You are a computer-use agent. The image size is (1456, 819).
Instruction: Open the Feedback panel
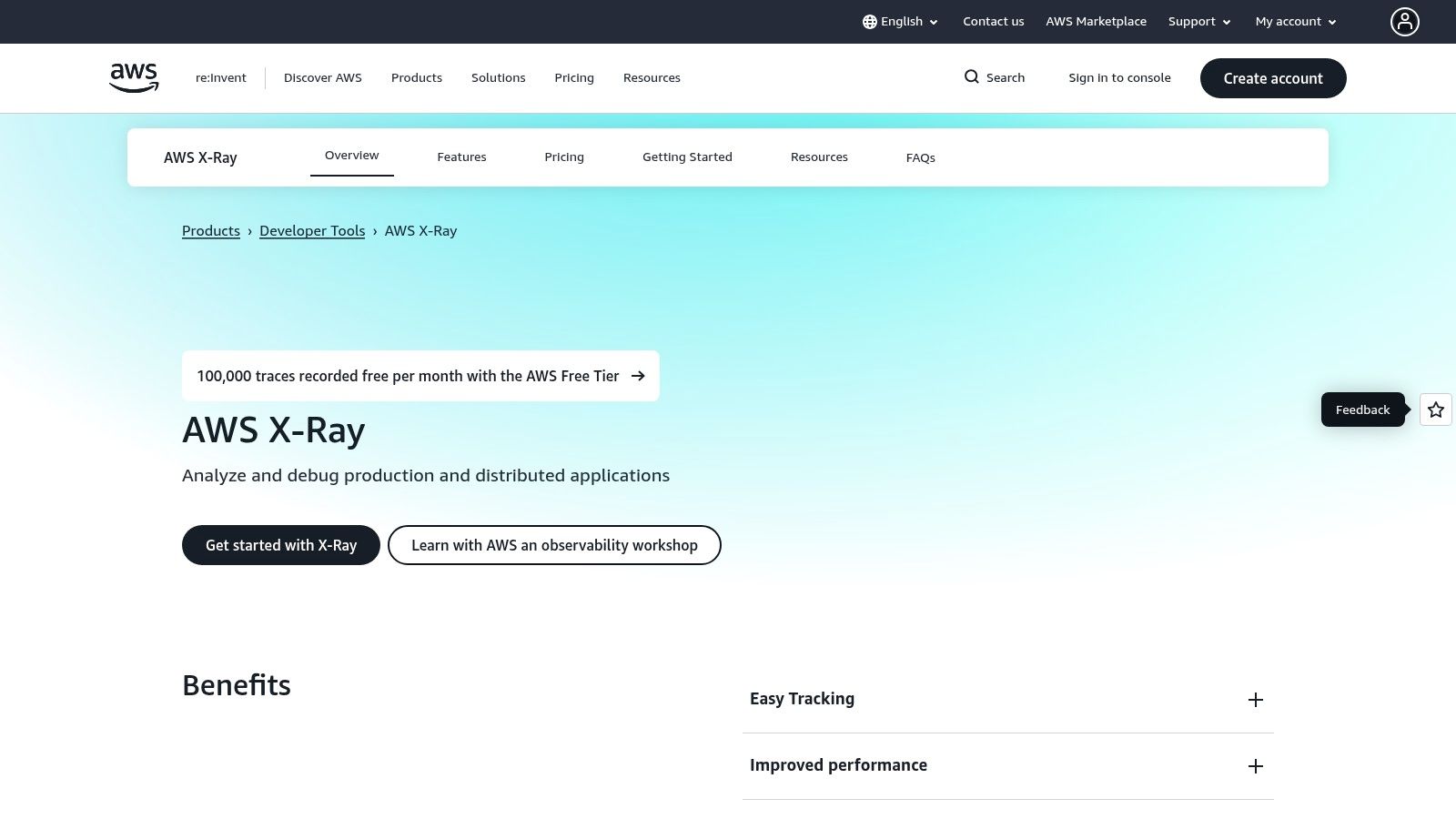[1362, 409]
